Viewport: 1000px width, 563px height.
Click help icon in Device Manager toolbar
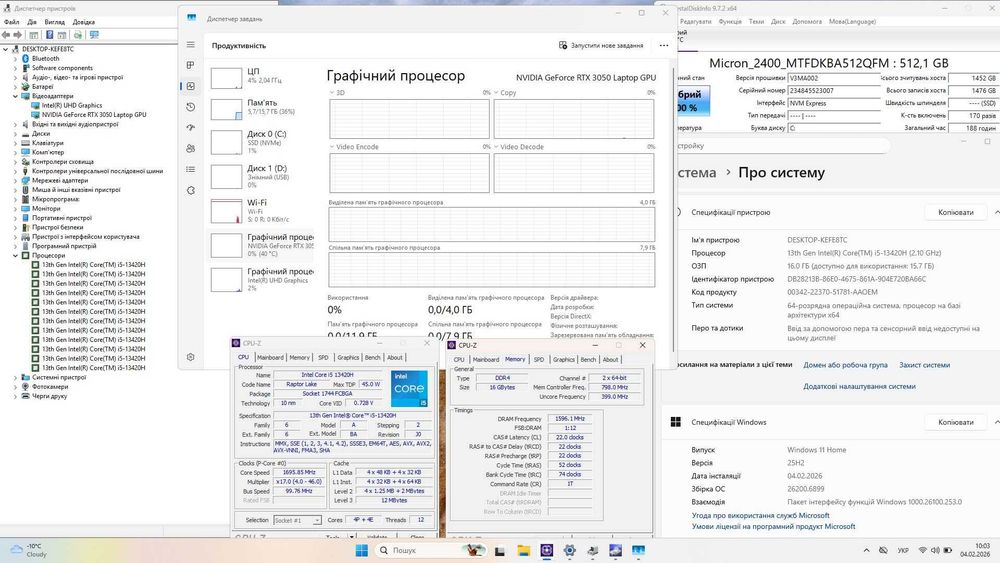(49, 35)
